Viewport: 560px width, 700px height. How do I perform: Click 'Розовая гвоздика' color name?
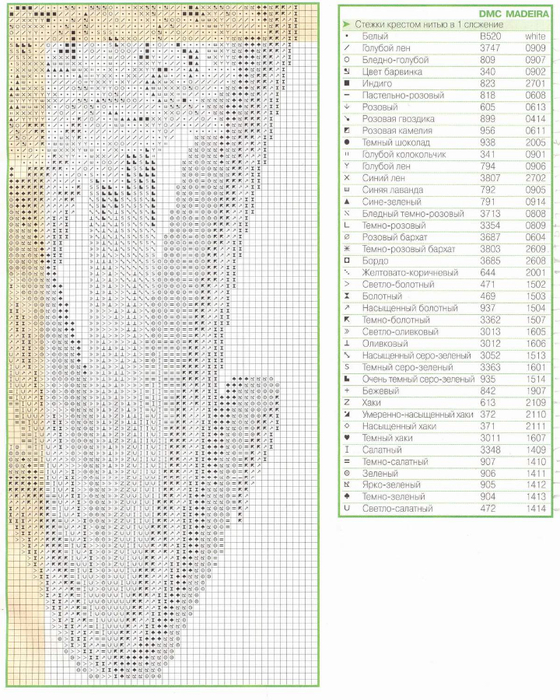(x=398, y=119)
